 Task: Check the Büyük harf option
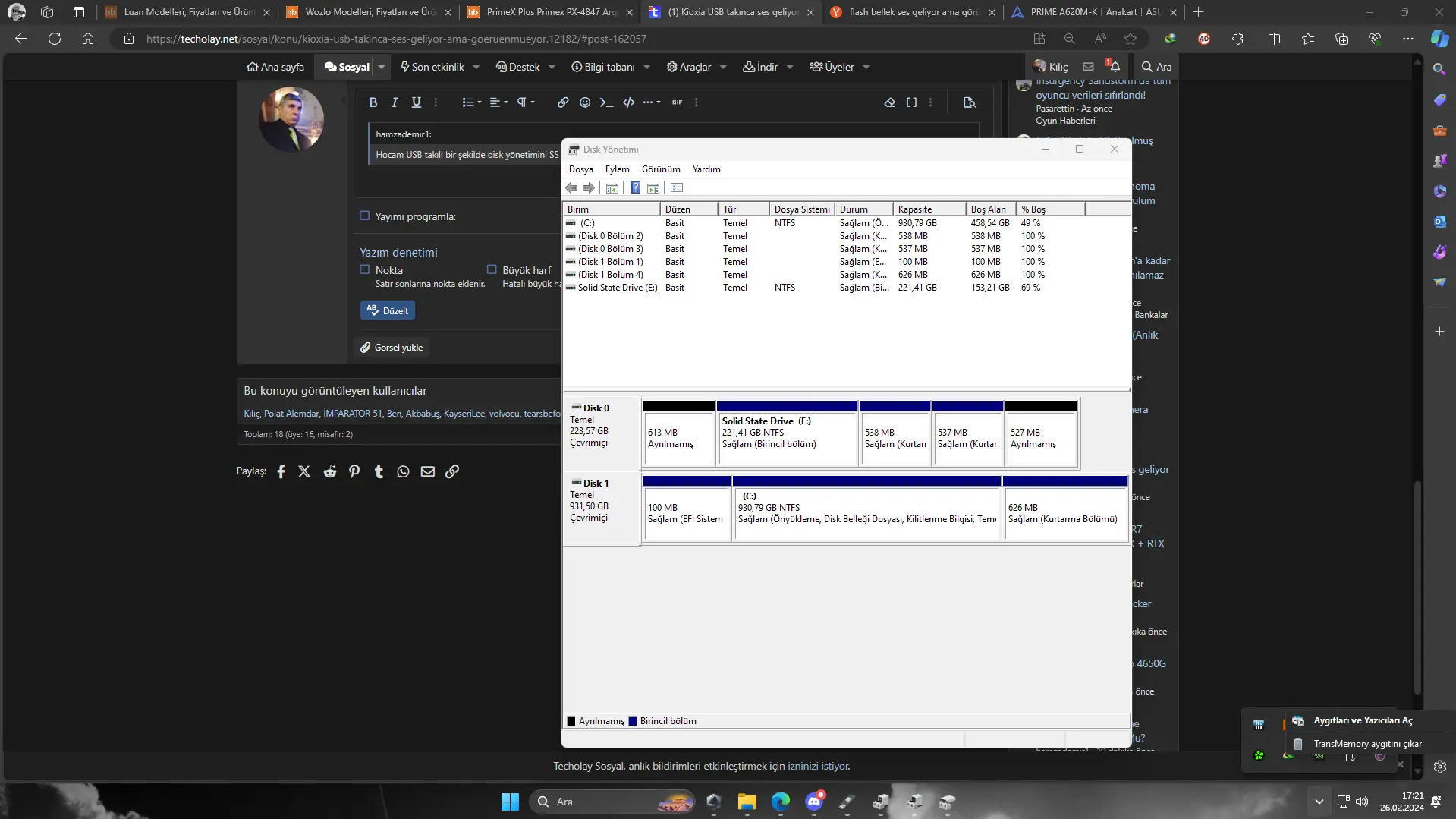(492, 269)
